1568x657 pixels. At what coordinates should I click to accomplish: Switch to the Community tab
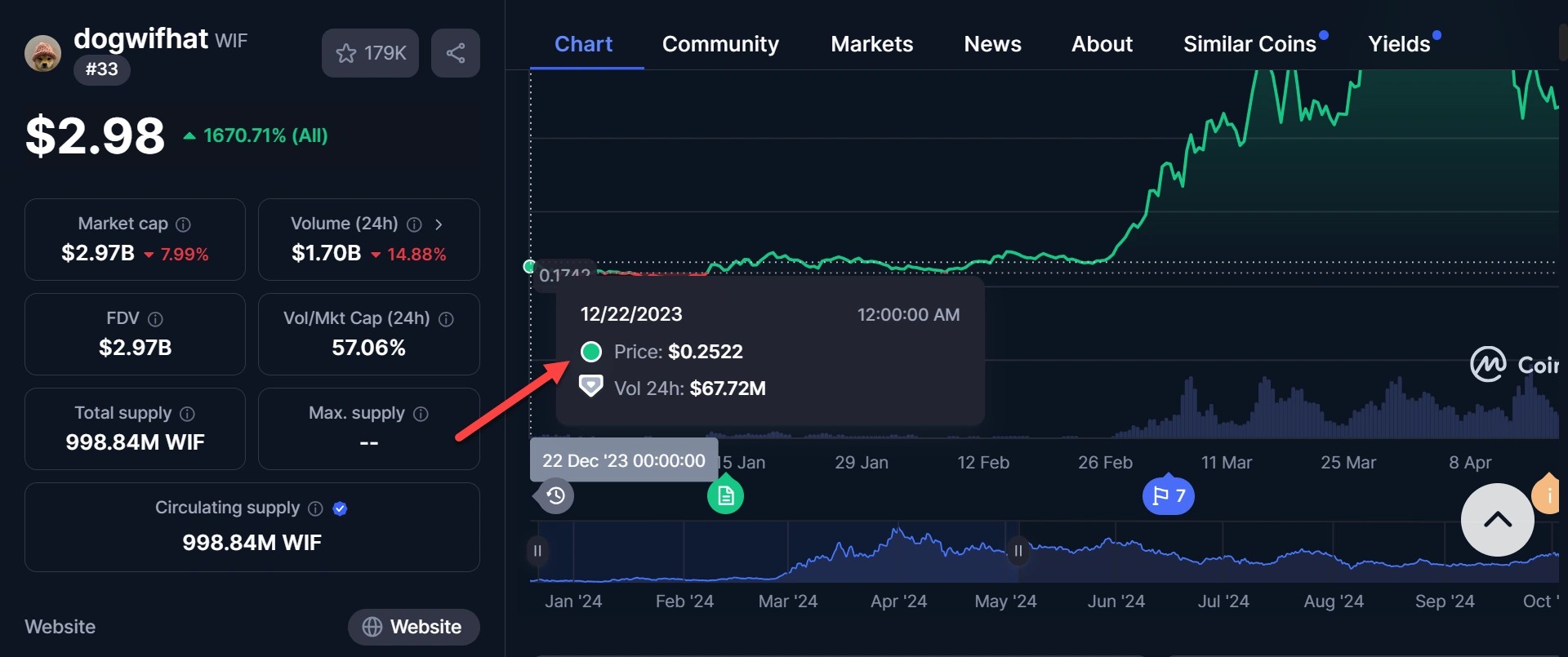coord(719,44)
